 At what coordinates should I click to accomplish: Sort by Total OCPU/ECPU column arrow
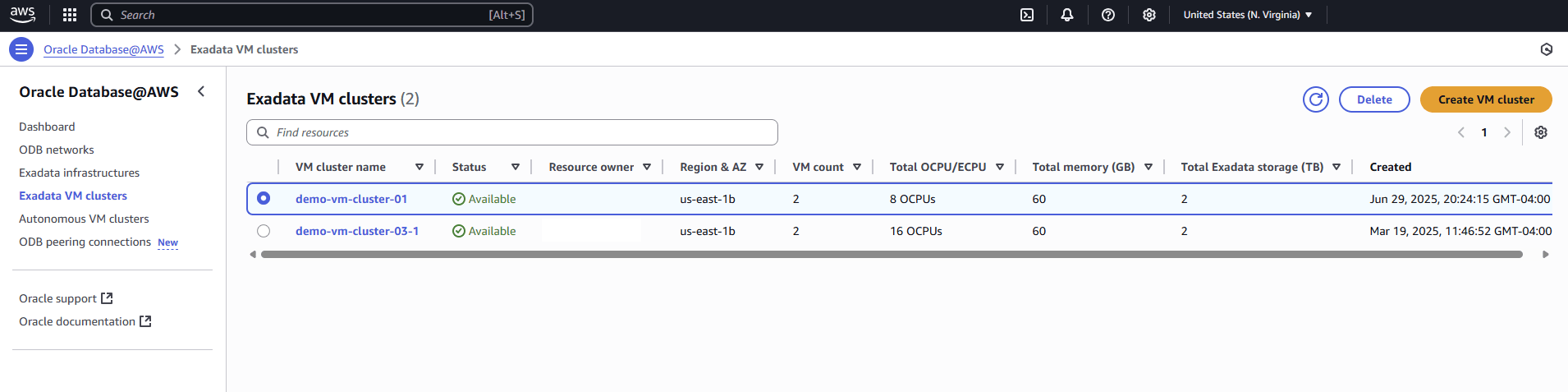[x=1000, y=167]
